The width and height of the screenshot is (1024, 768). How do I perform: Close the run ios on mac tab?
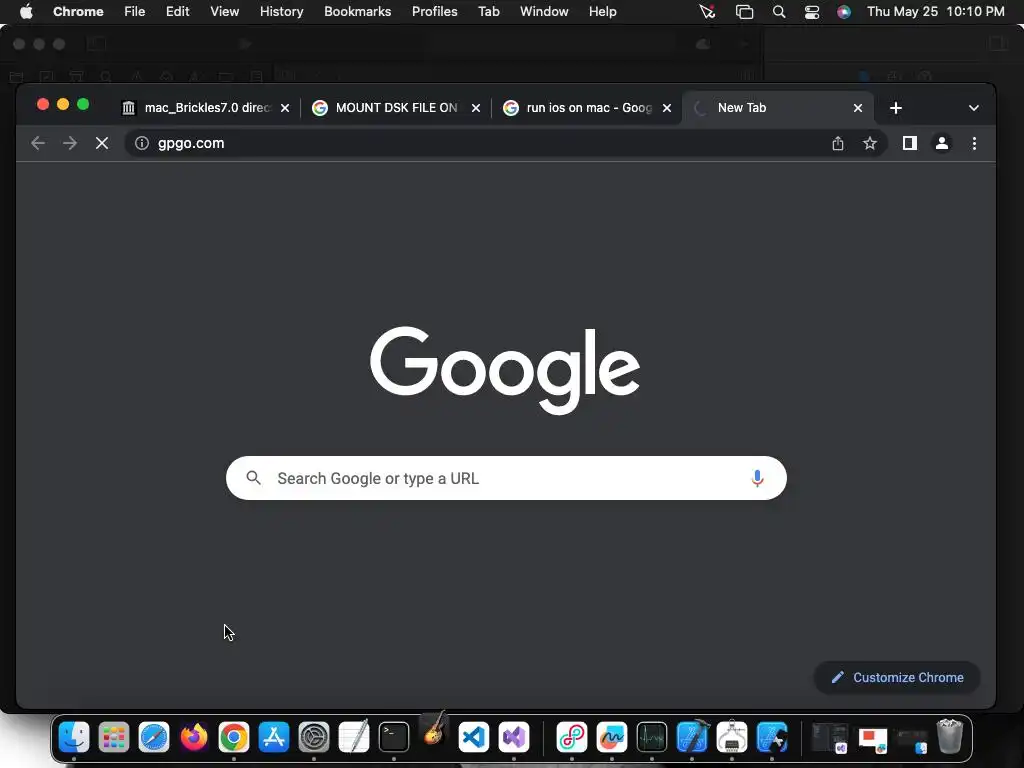pyautogui.click(x=667, y=108)
